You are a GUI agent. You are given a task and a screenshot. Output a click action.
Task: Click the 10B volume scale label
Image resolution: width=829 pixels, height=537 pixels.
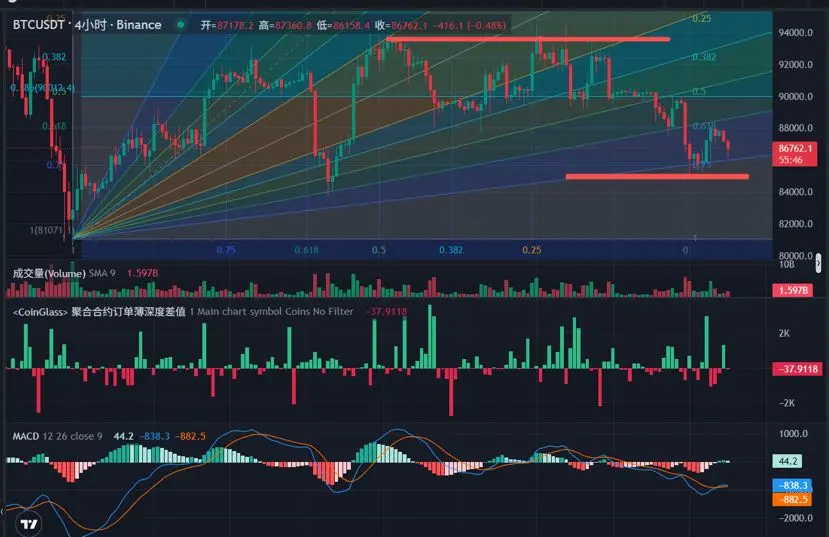coord(786,264)
